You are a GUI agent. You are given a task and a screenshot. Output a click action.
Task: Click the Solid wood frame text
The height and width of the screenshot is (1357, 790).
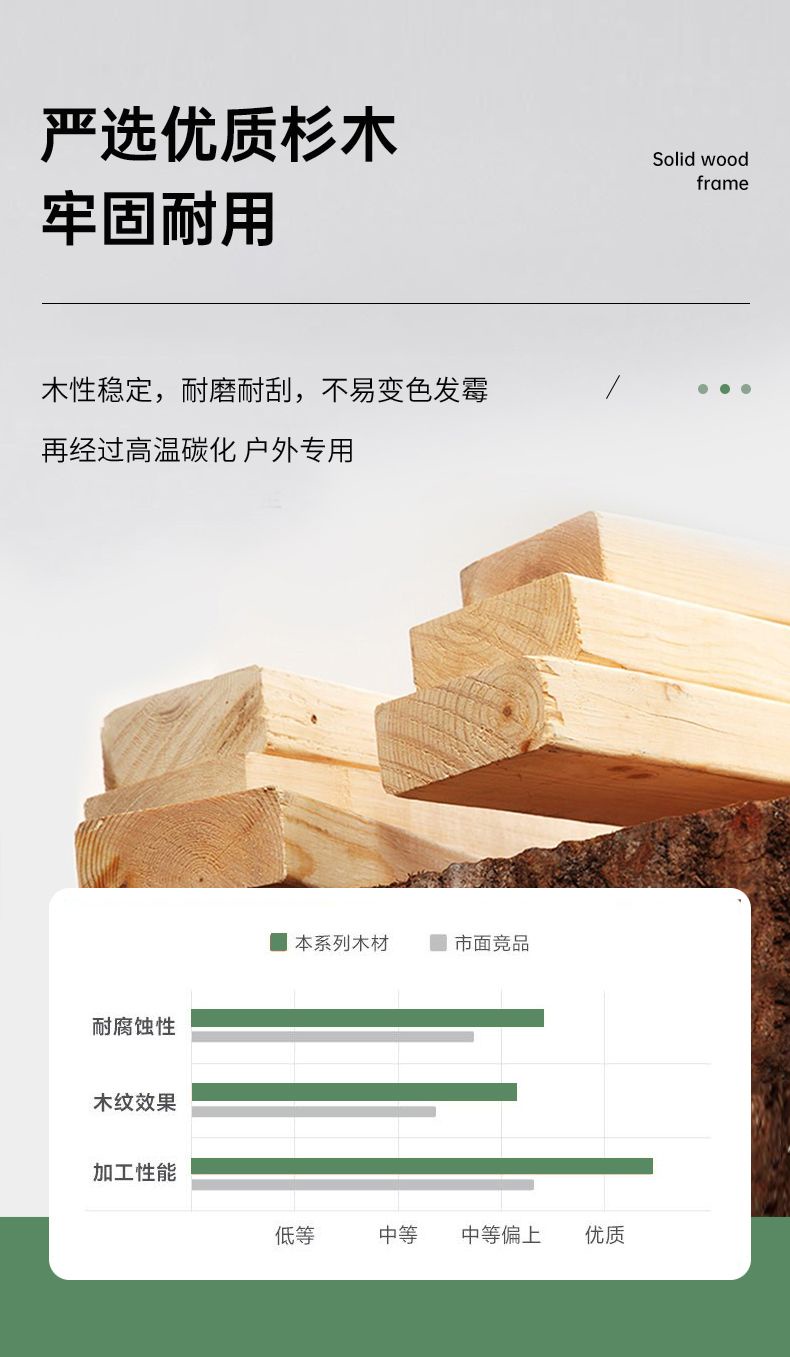tap(700, 171)
